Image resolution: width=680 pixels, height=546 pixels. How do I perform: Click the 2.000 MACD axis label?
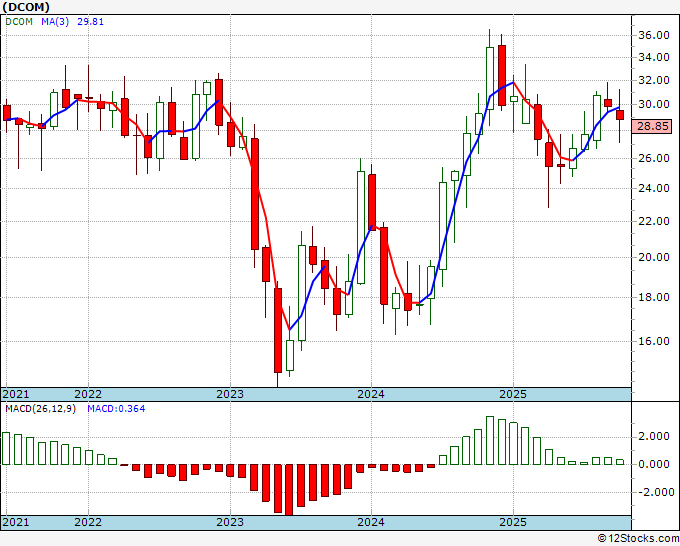654,436
